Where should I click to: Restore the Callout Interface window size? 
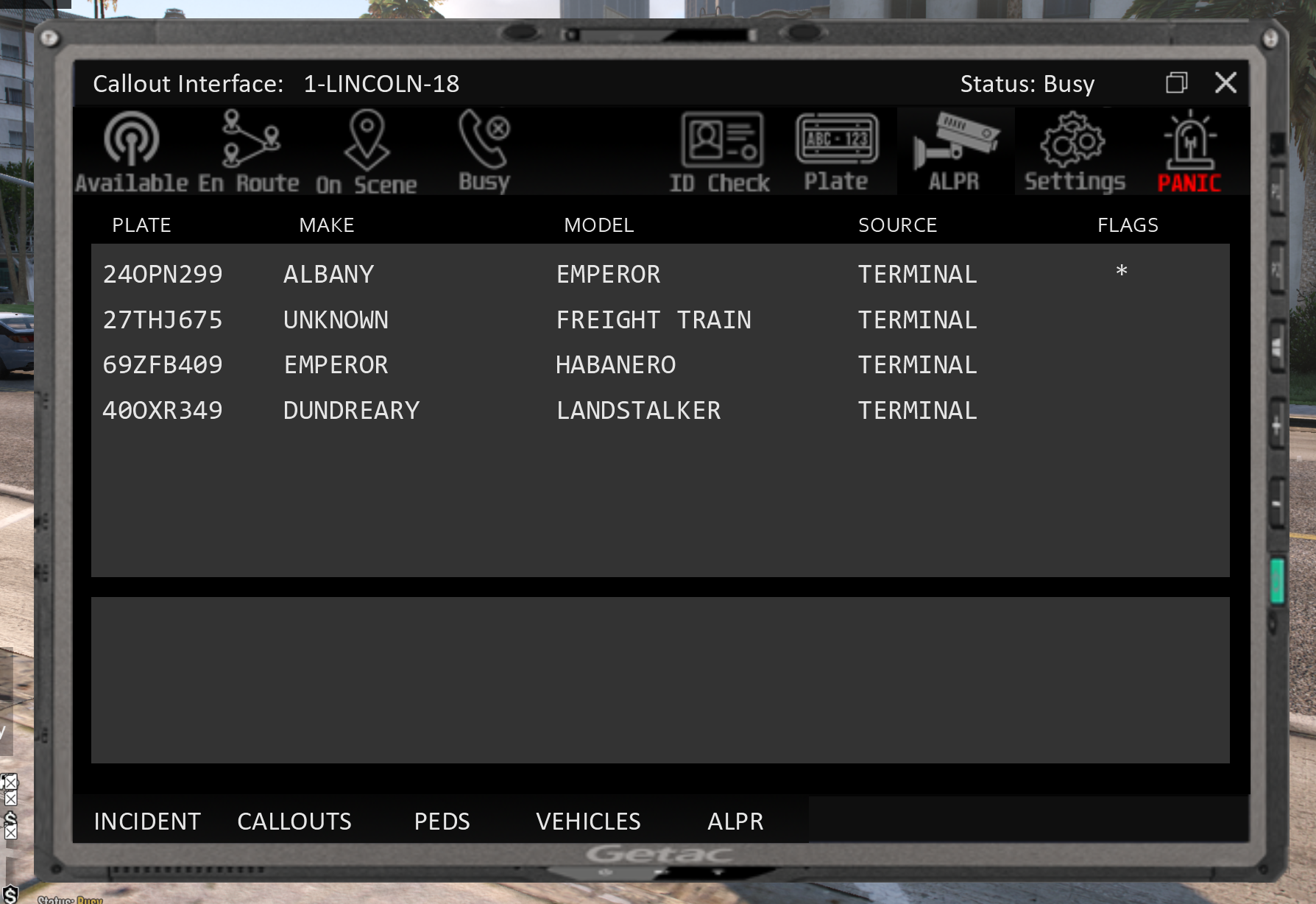[x=1176, y=82]
